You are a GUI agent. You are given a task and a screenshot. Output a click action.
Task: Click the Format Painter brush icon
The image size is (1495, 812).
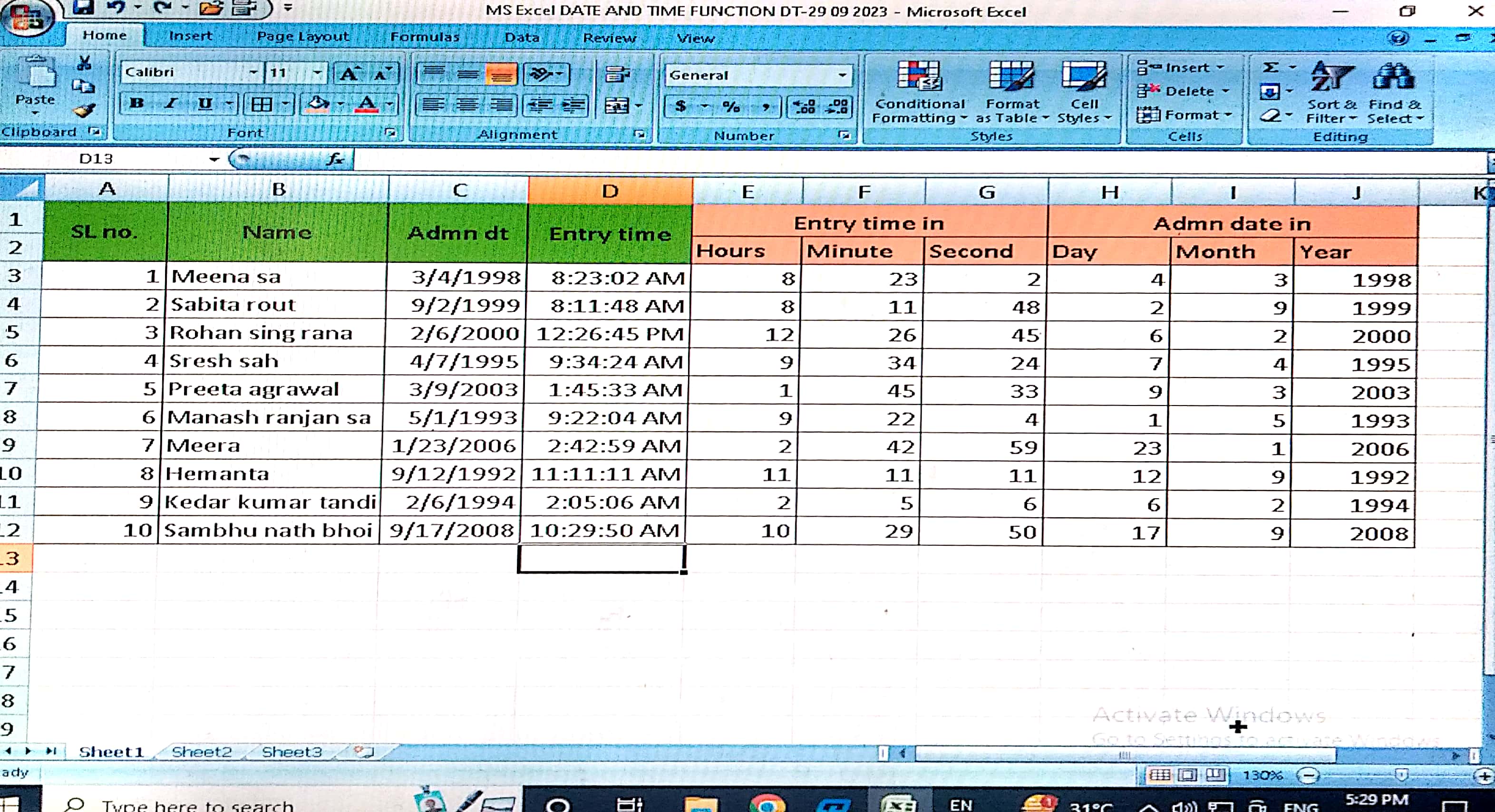(x=85, y=111)
